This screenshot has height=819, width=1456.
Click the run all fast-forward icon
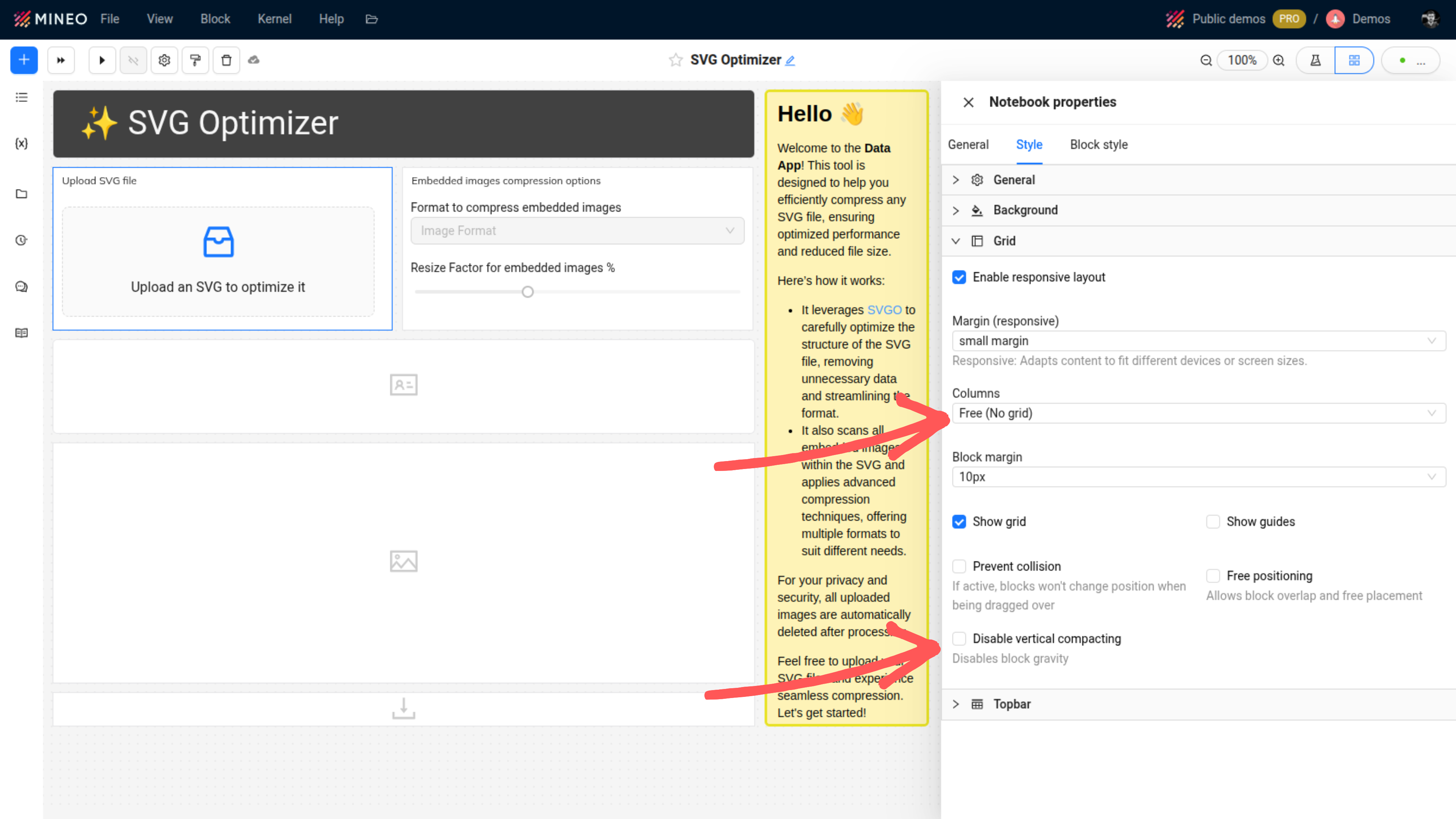pyautogui.click(x=61, y=60)
